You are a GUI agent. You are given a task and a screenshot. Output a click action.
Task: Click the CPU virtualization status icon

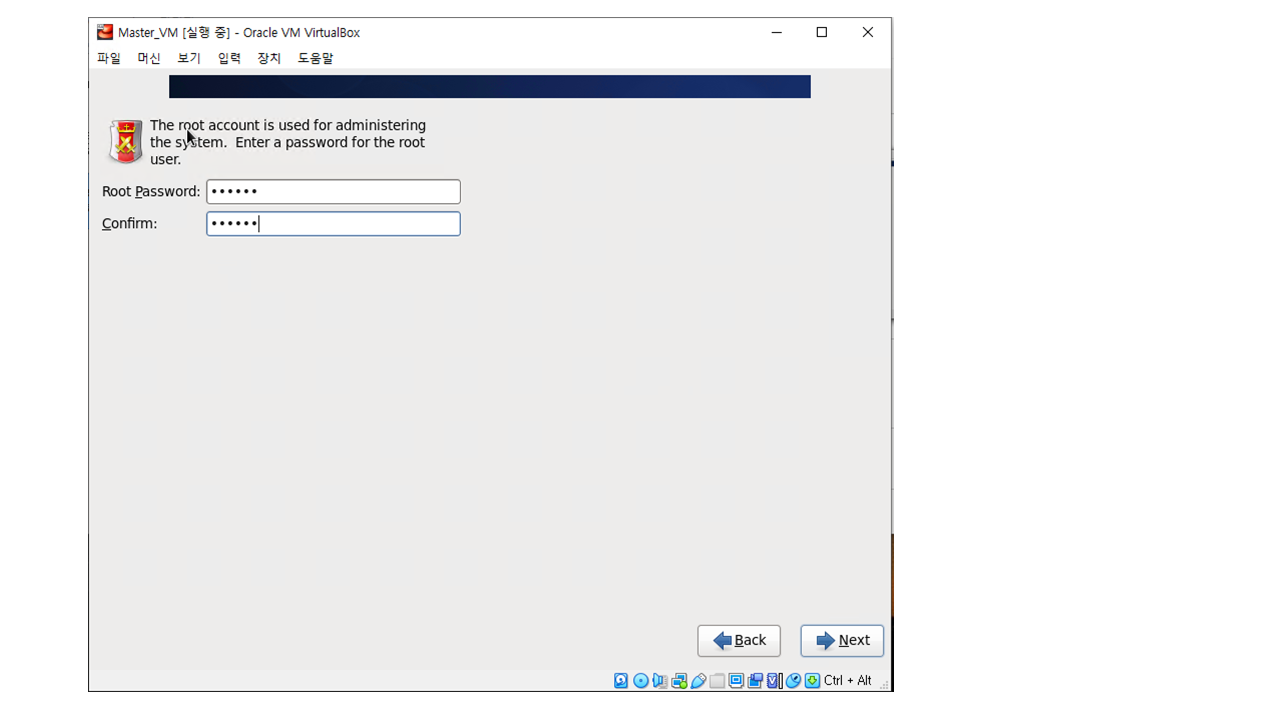click(774, 681)
